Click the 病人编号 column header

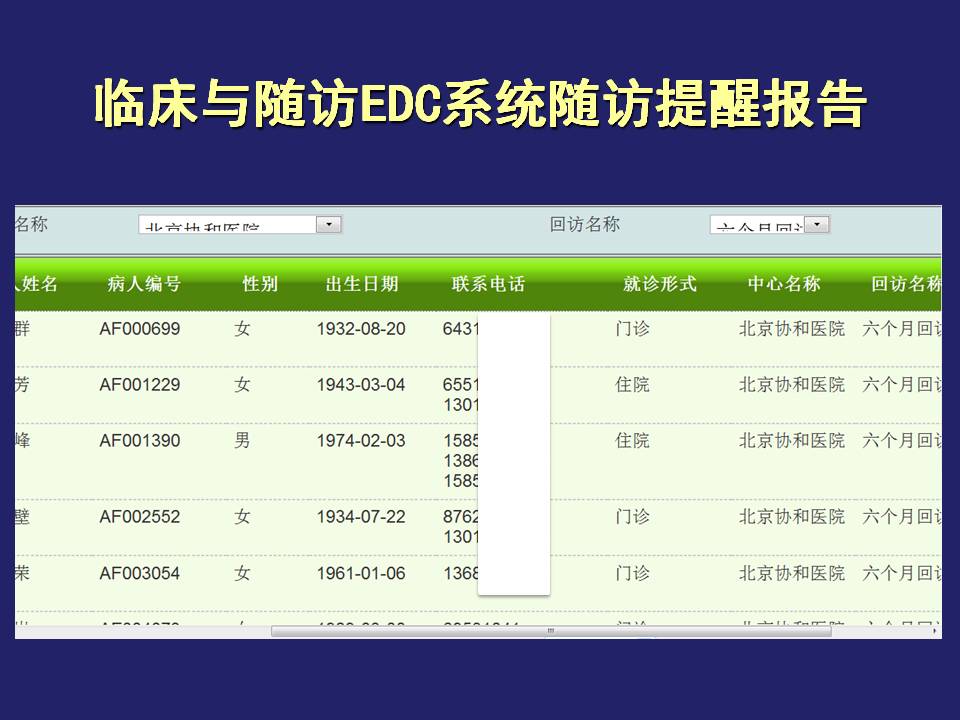(x=144, y=284)
